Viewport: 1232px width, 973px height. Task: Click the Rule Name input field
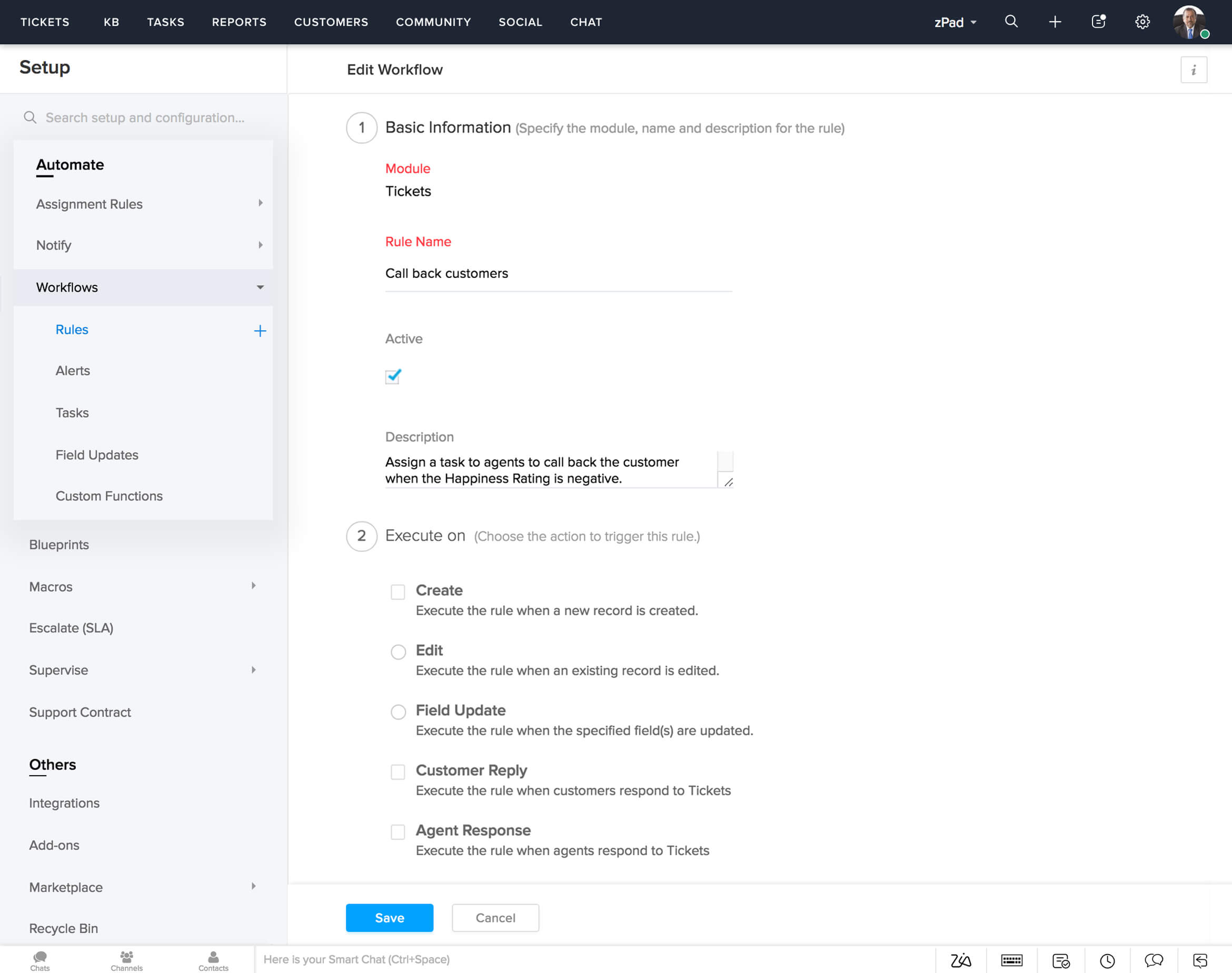tap(558, 272)
